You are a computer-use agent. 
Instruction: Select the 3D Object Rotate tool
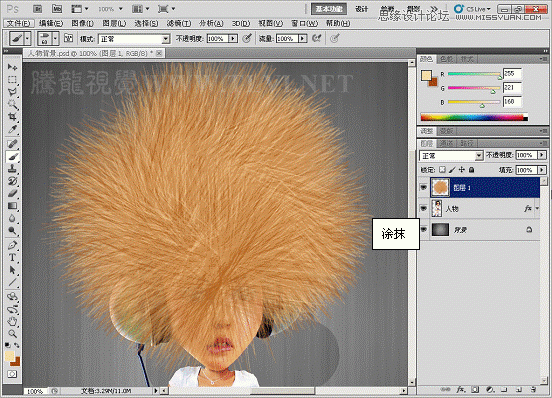(12, 297)
